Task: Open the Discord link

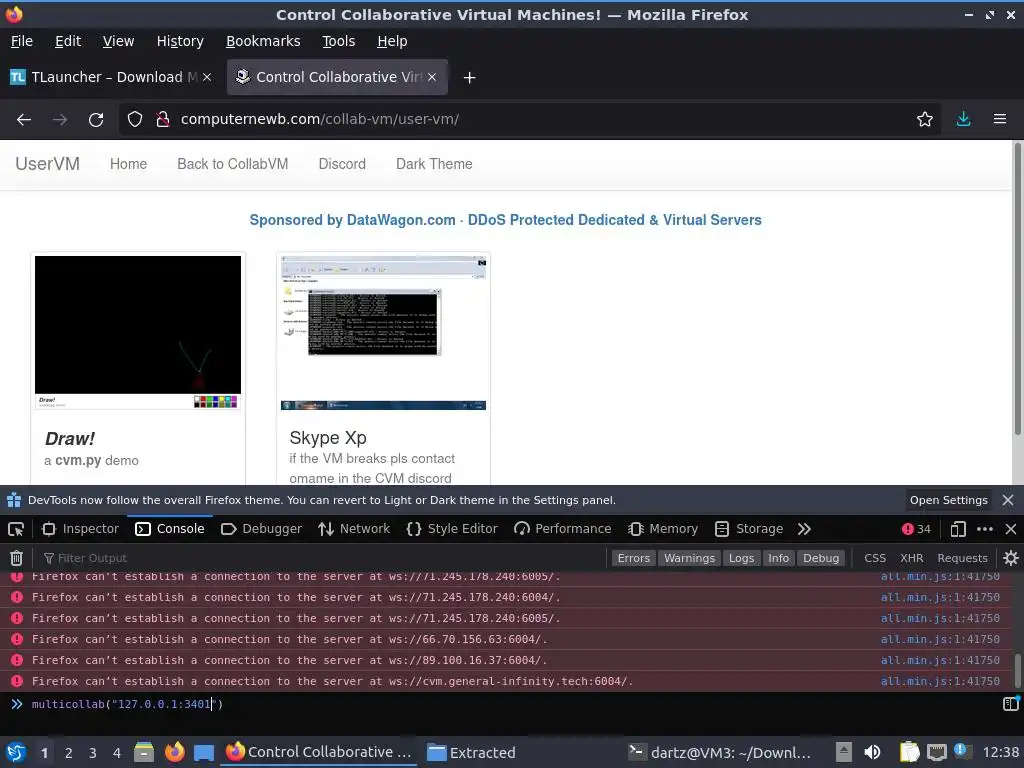Action: coord(342,164)
